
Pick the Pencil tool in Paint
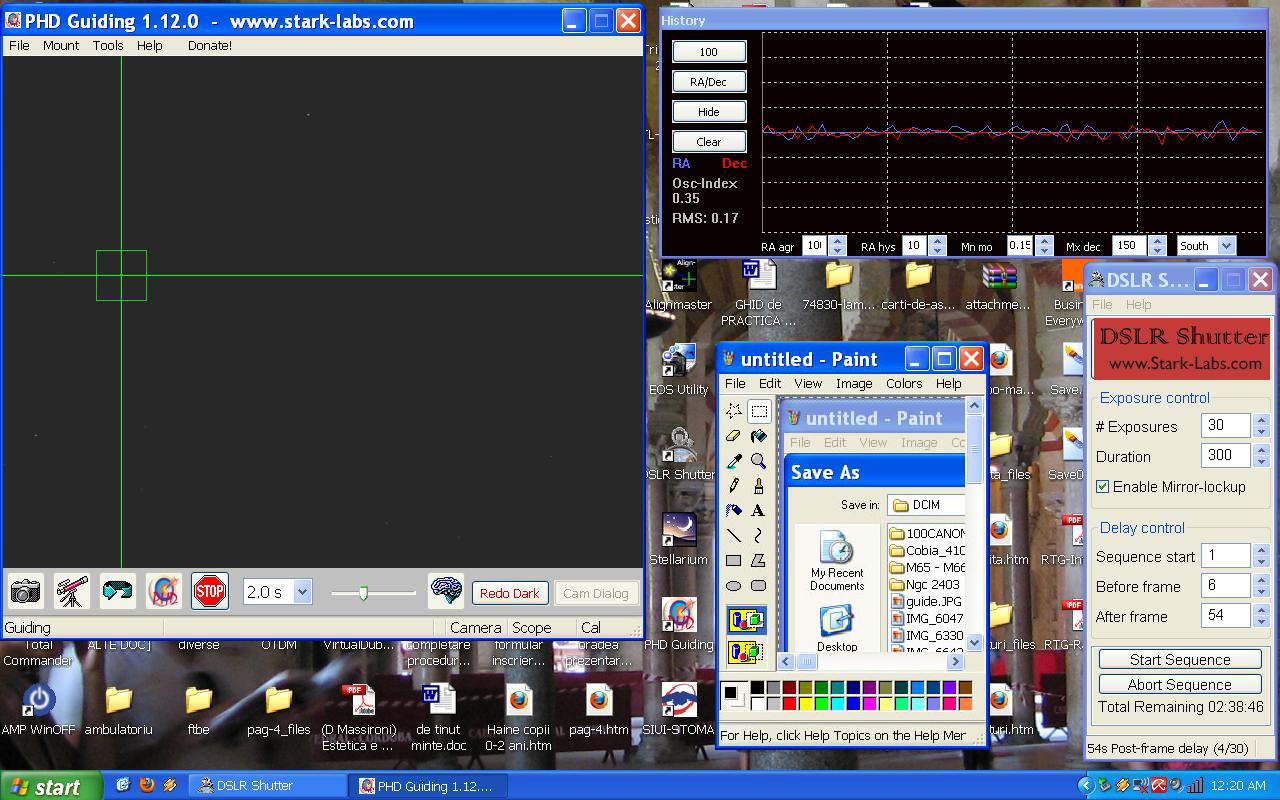tap(734, 485)
